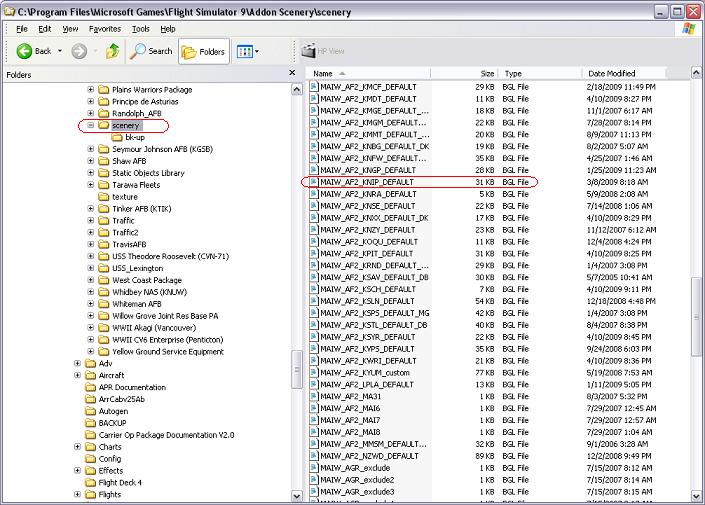Image resolution: width=705 pixels, height=505 pixels.
Task: Expand the Plains Warriors Package folder
Action: (x=90, y=89)
